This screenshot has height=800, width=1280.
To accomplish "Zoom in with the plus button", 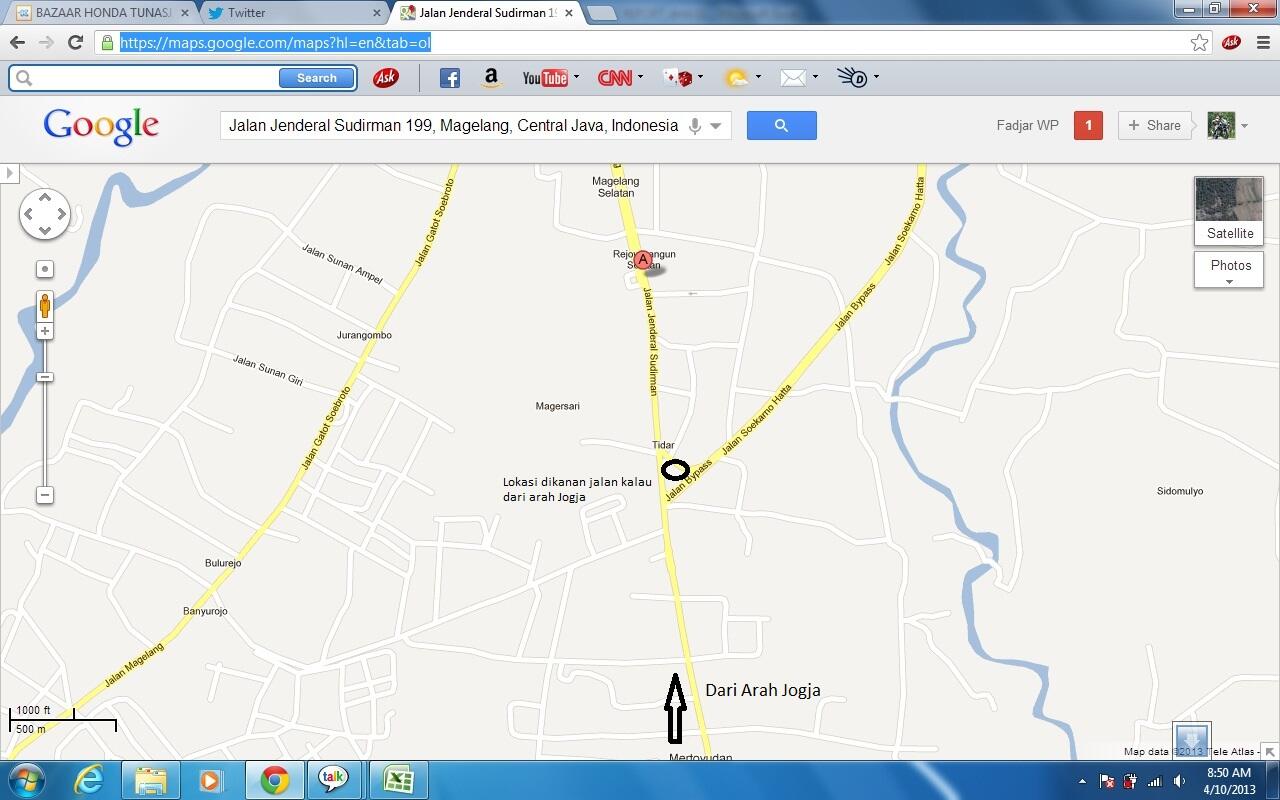I will pos(45,331).
